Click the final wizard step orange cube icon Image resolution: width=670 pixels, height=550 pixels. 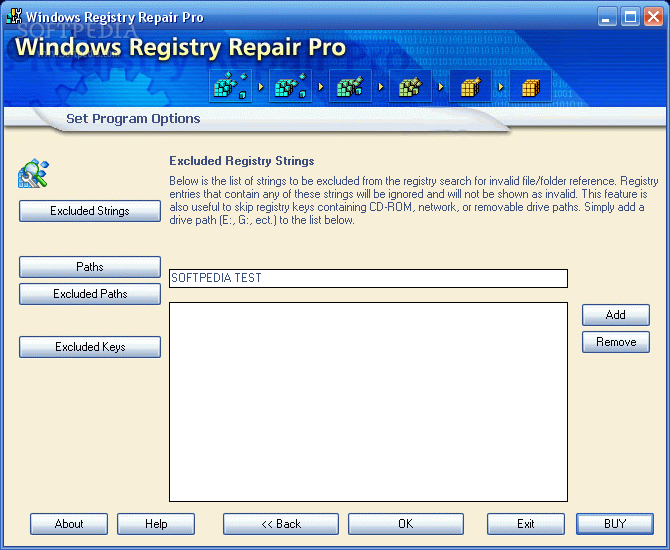[530, 86]
